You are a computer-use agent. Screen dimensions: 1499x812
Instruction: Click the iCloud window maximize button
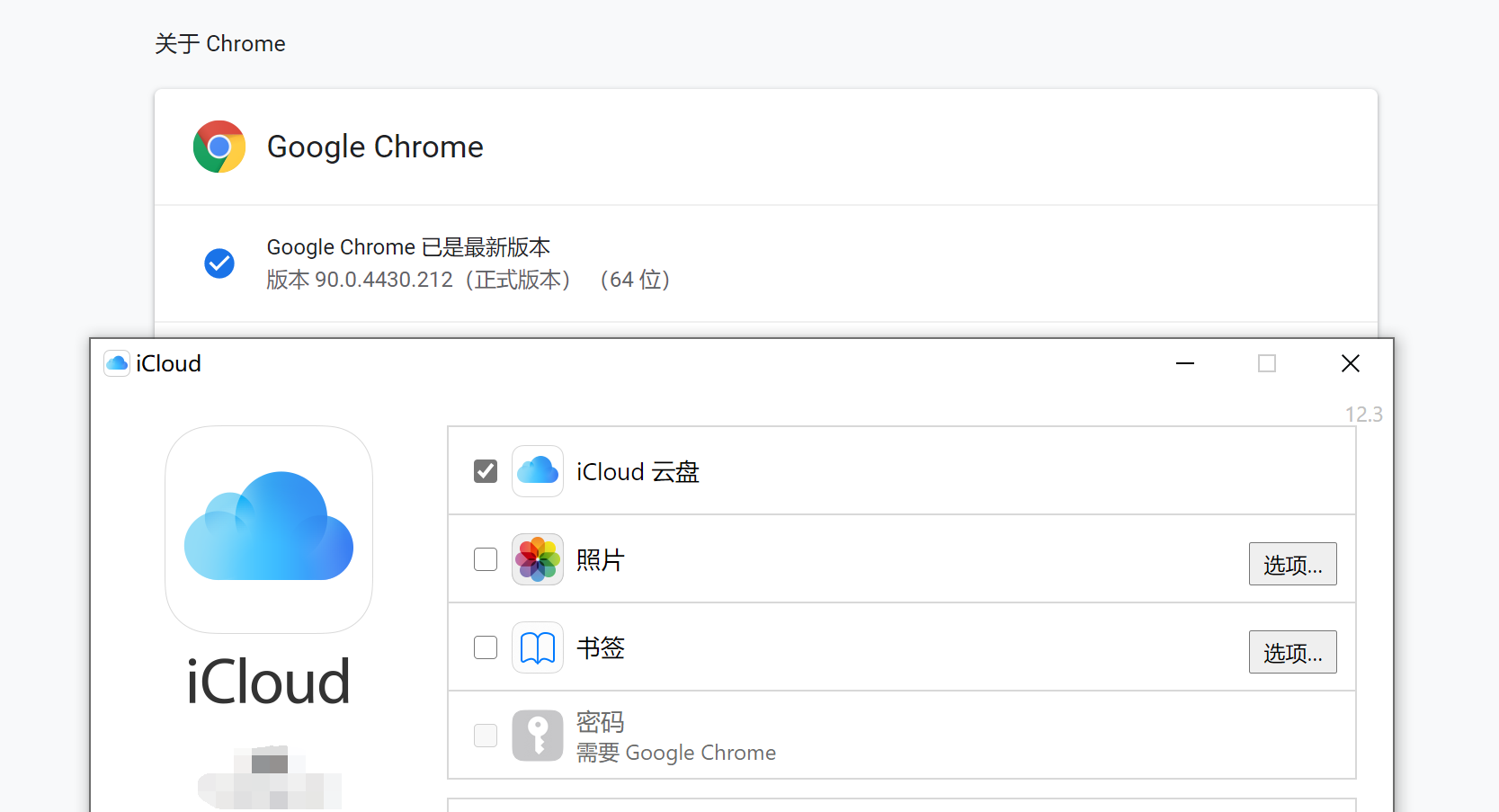tap(1267, 363)
